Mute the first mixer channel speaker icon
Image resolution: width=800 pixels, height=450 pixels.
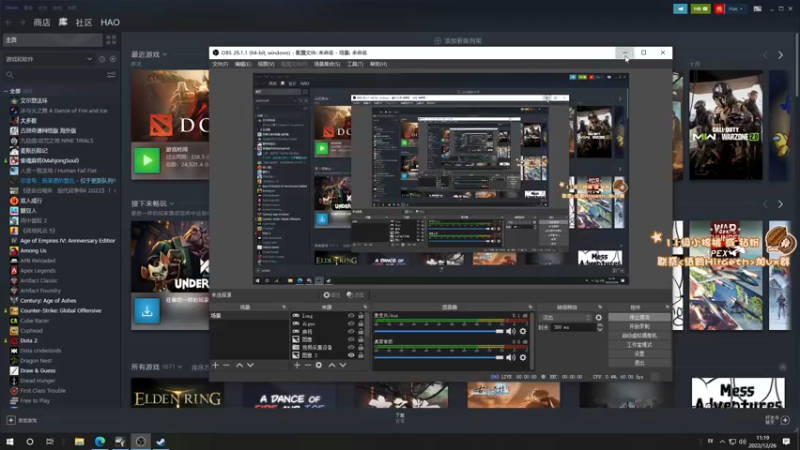click(511, 331)
